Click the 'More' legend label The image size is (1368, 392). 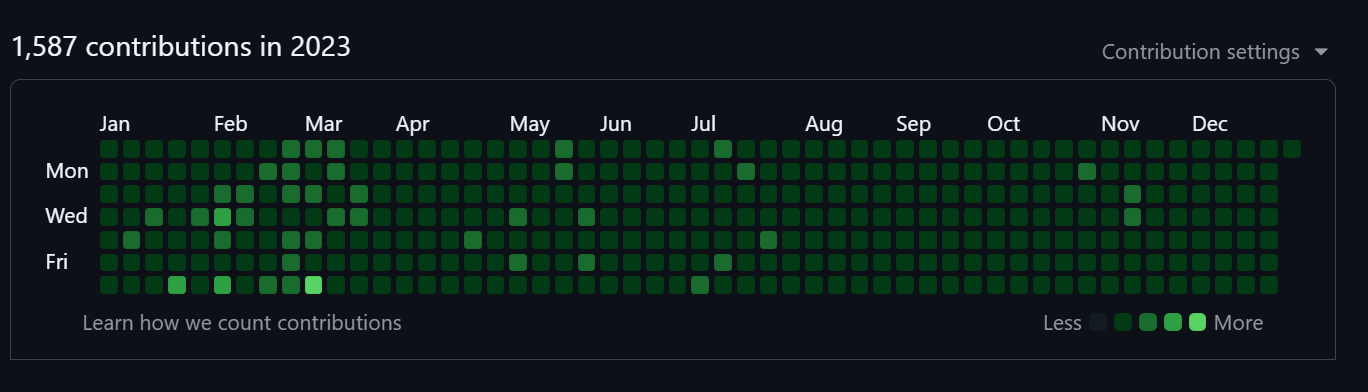[x=1238, y=323]
